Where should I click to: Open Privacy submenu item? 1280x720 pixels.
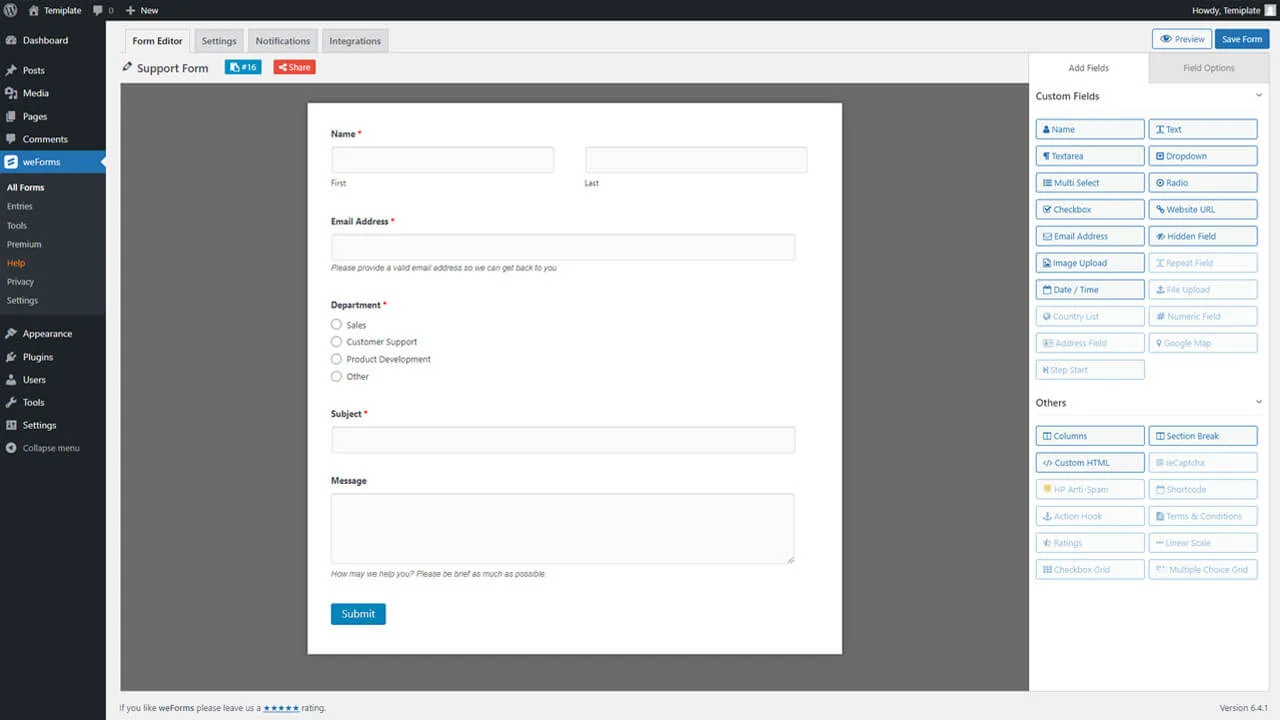coord(20,282)
